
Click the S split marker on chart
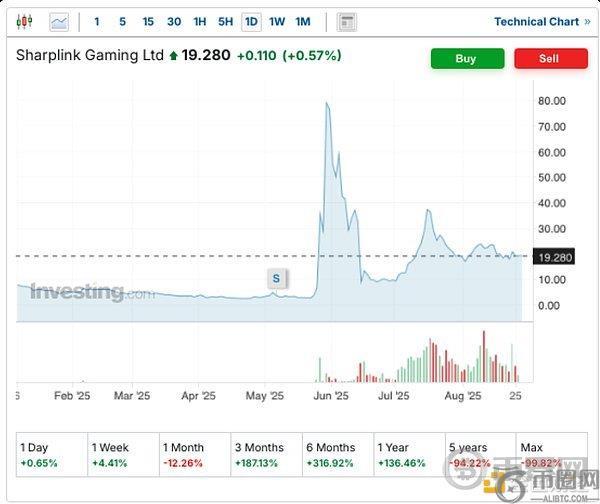276,279
